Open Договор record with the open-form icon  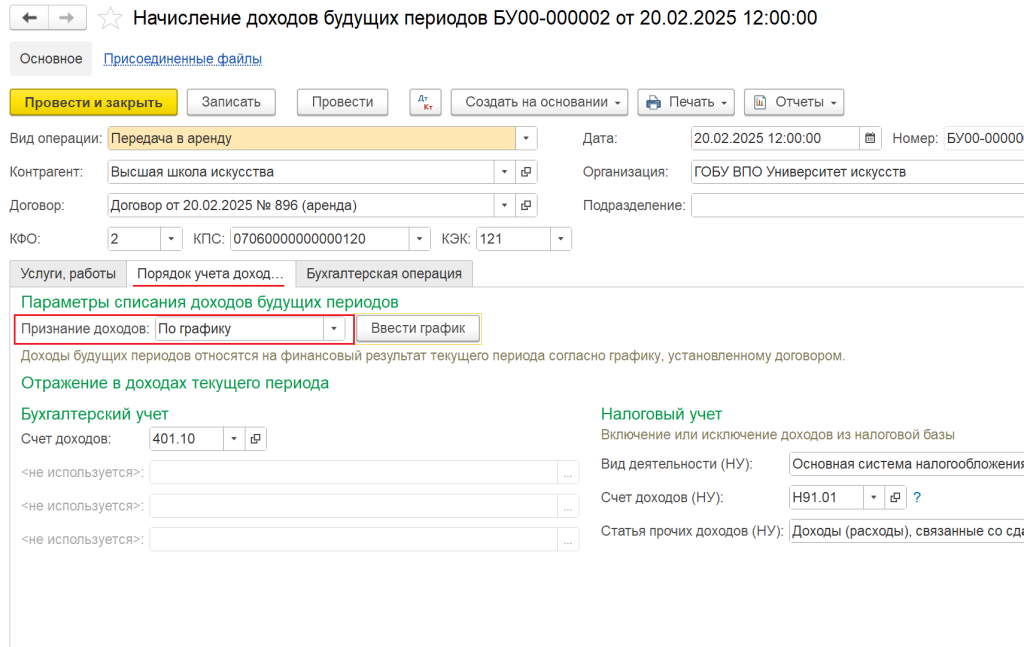tap(526, 205)
